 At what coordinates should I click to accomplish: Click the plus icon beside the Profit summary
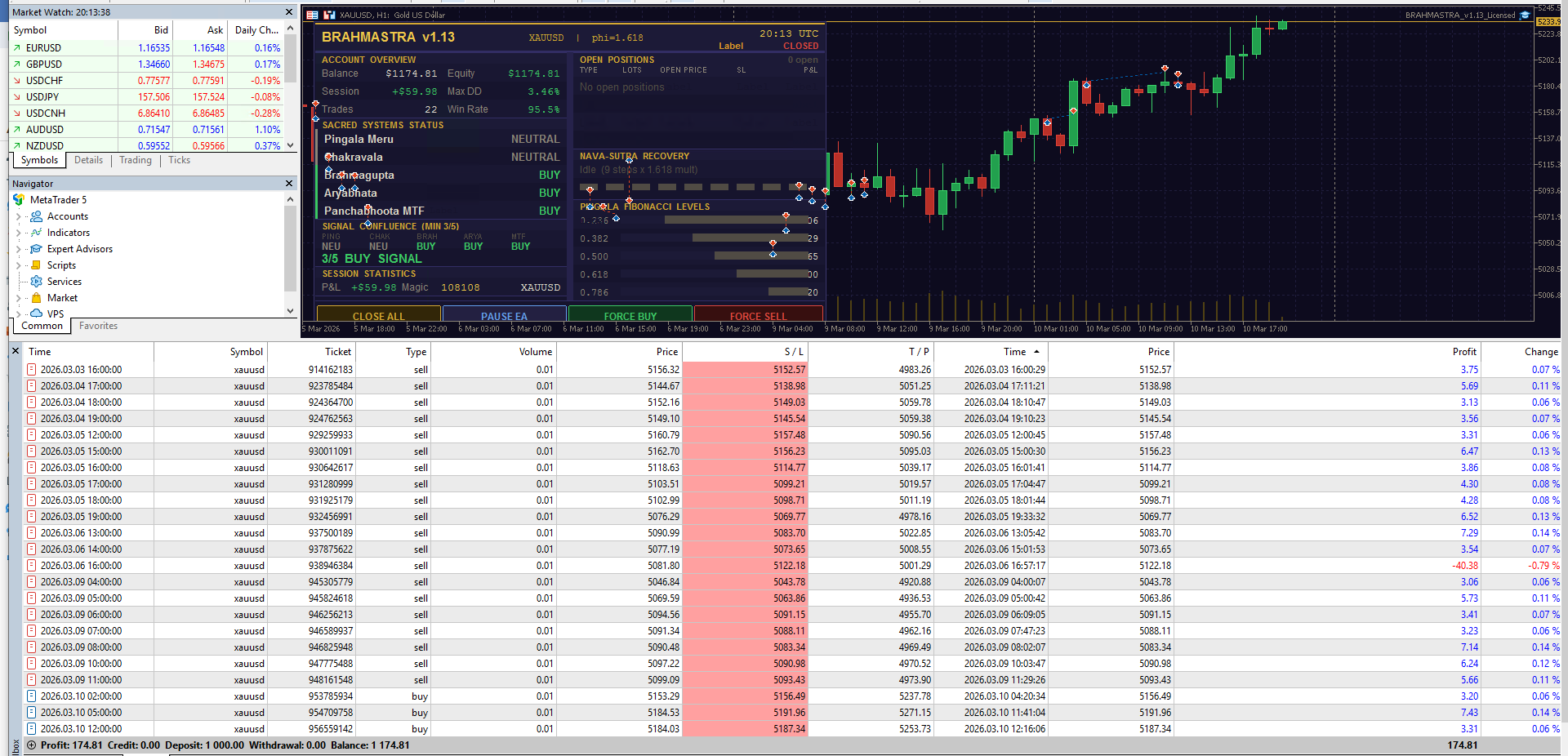(32, 745)
